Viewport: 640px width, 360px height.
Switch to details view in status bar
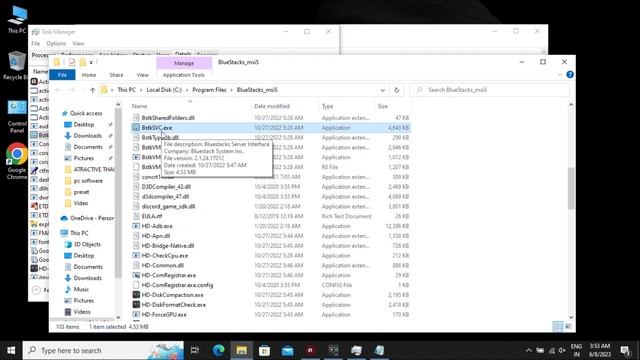coord(558,326)
